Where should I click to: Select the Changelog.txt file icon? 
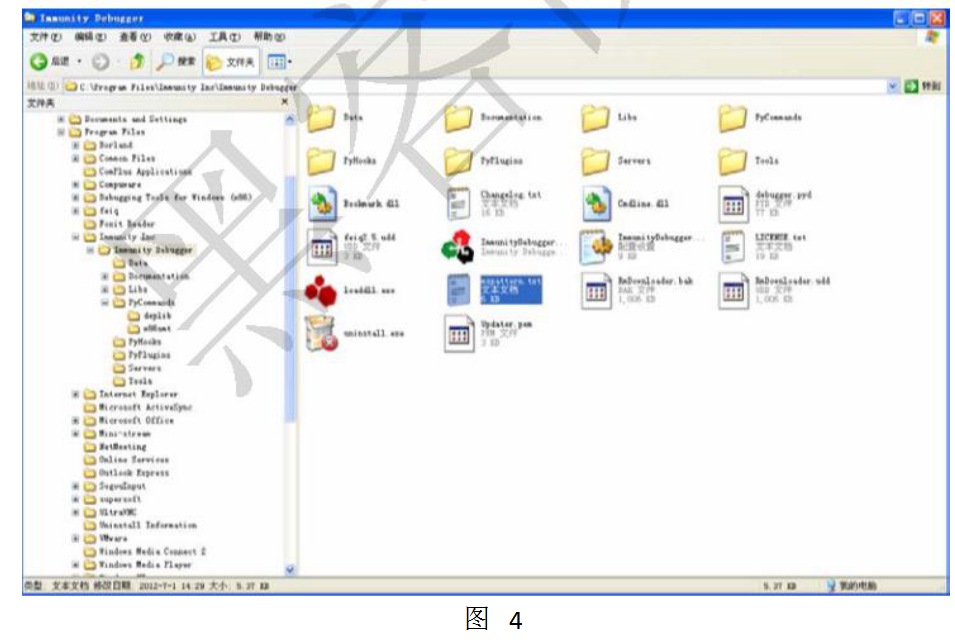pyautogui.click(x=458, y=204)
